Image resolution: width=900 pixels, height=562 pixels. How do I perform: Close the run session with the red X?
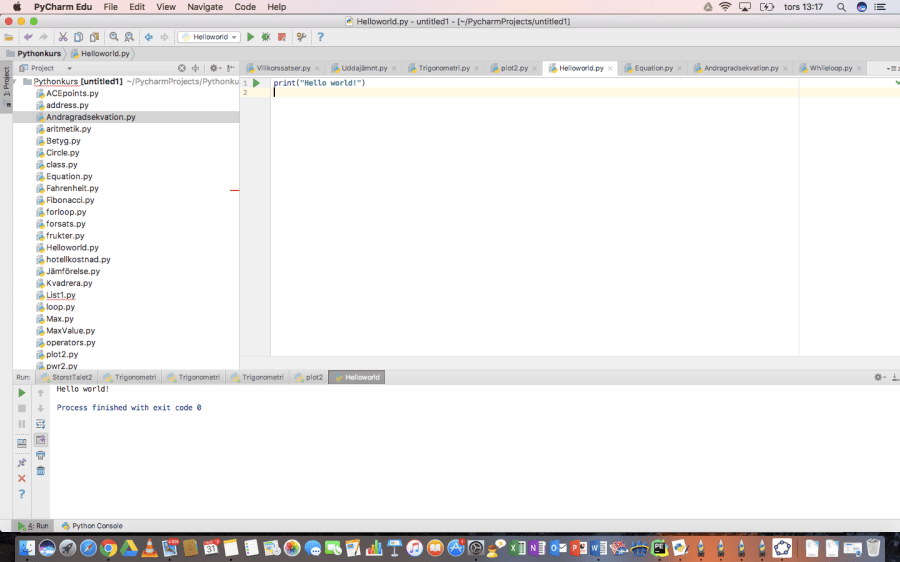pyautogui.click(x=21, y=478)
